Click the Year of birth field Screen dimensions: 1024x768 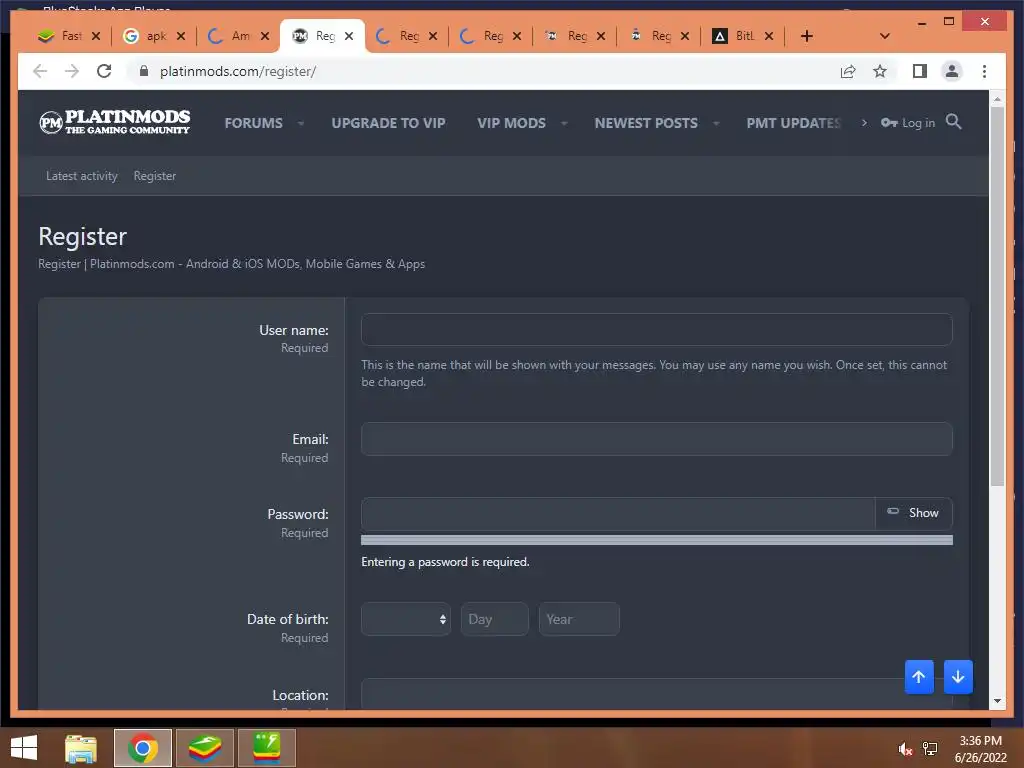tap(579, 619)
